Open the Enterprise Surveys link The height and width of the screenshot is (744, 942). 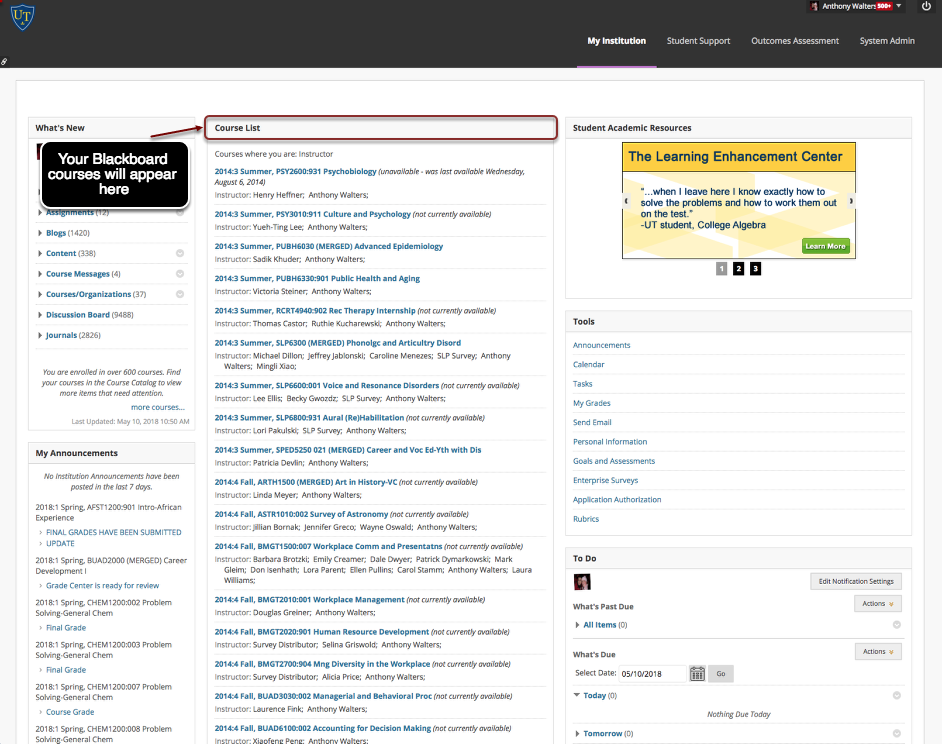click(x=605, y=480)
